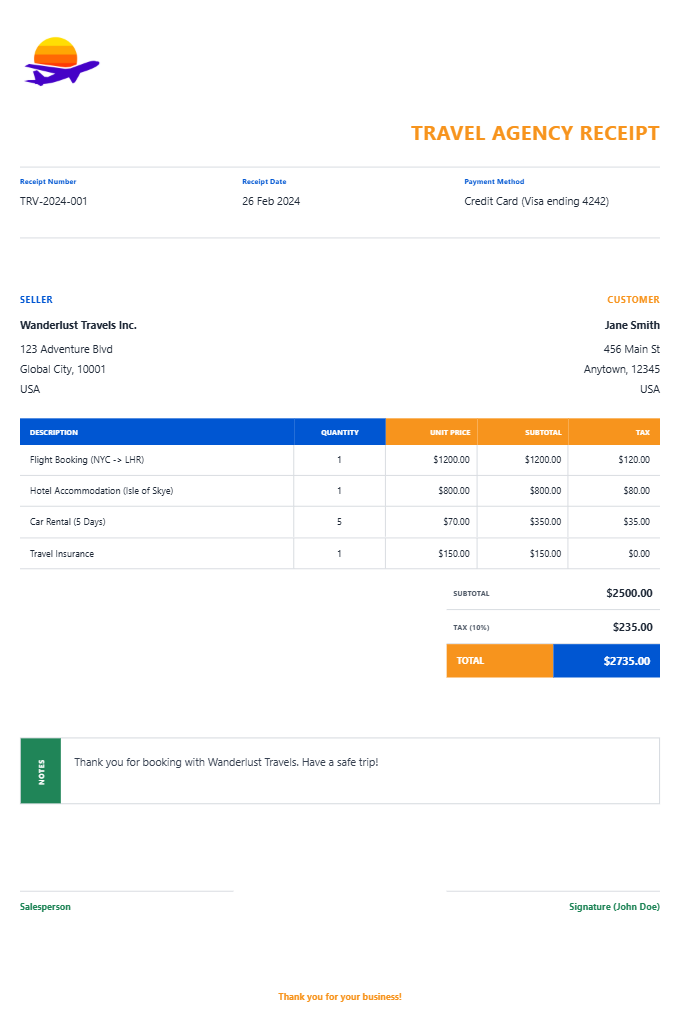Screen dimensions: 680x1025
Task: Click the Receipt Date label
Action: 264,182
